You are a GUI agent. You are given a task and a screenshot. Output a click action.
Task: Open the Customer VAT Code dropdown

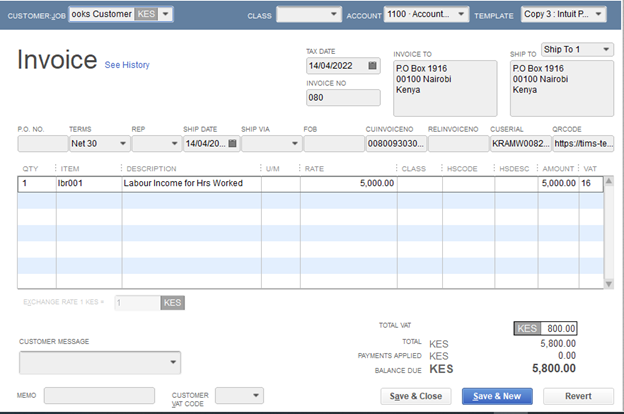[257, 396]
